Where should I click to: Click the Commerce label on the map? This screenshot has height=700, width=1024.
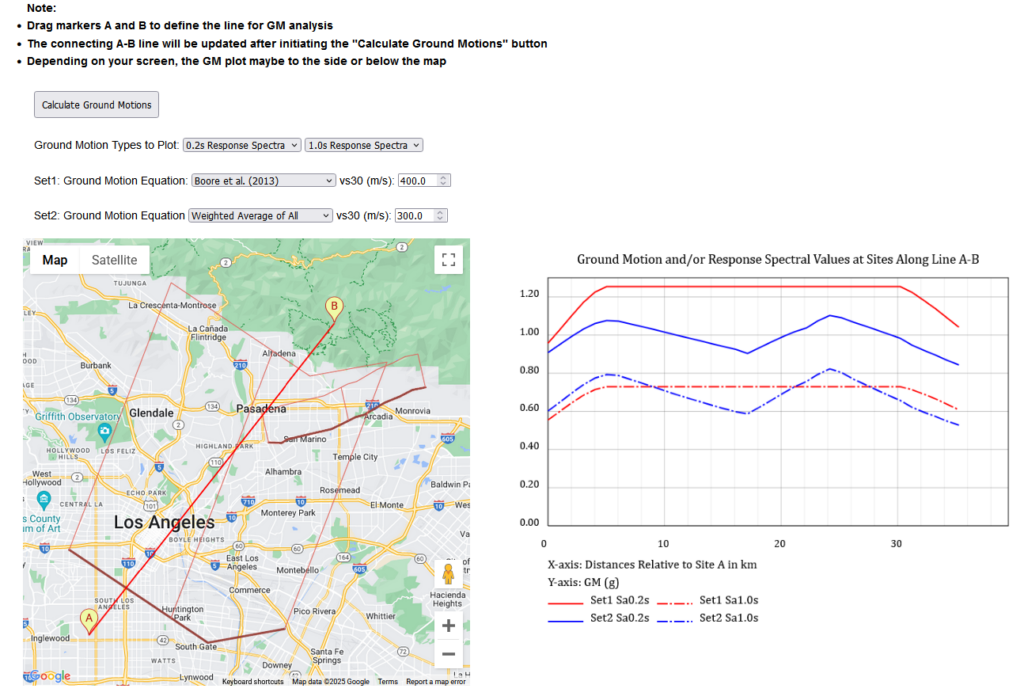(249, 590)
